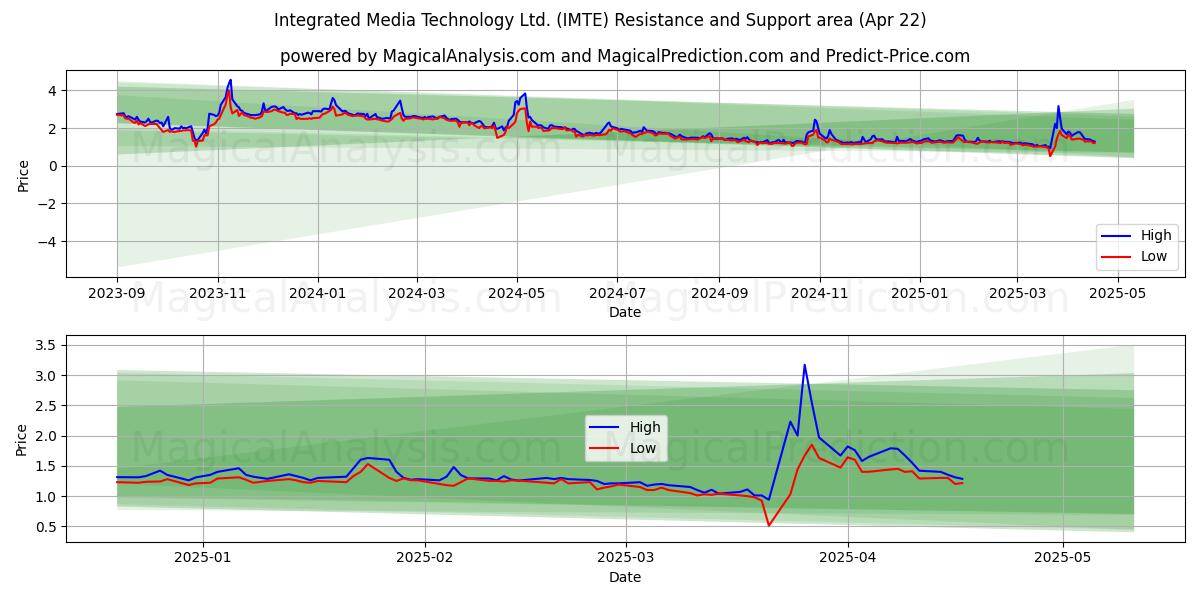This screenshot has width=1200, height=600.
Task: Click the 2025-03 tick label on the bottom chart
Action: pos(626,559)
